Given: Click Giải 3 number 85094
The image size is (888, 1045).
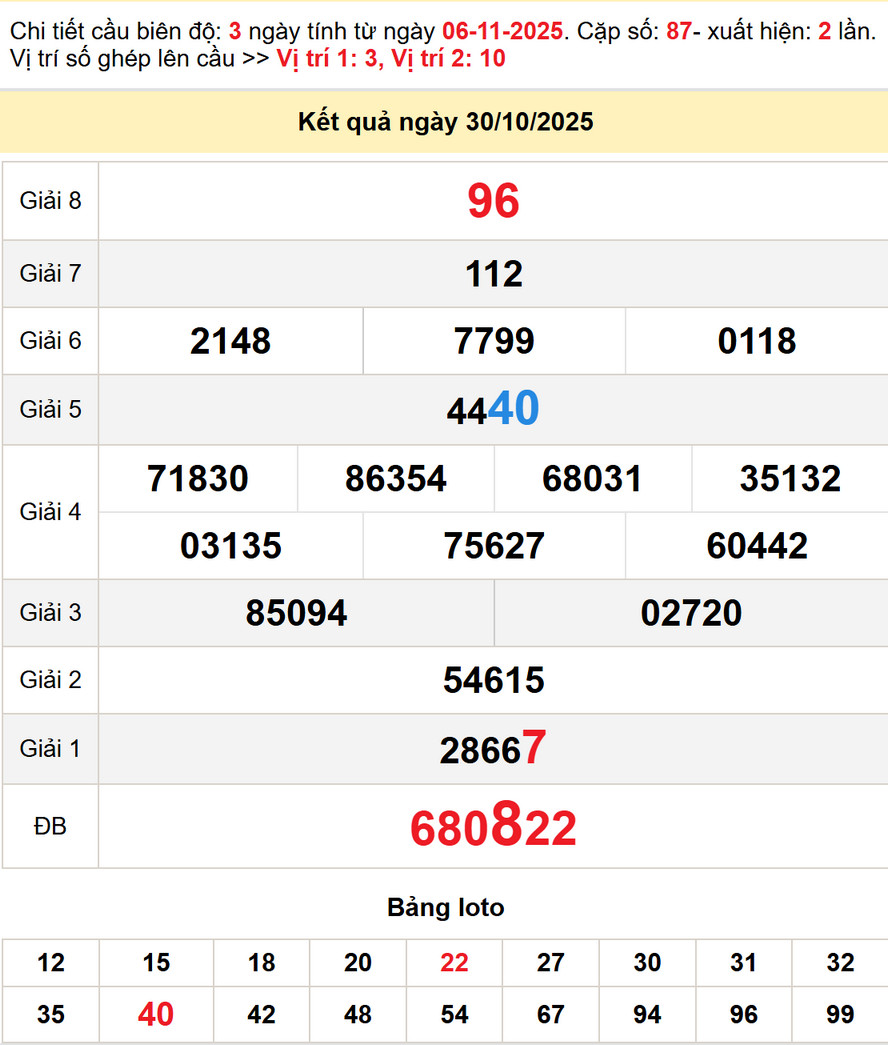Looking at the screenshot, I should tap(296, 613).
